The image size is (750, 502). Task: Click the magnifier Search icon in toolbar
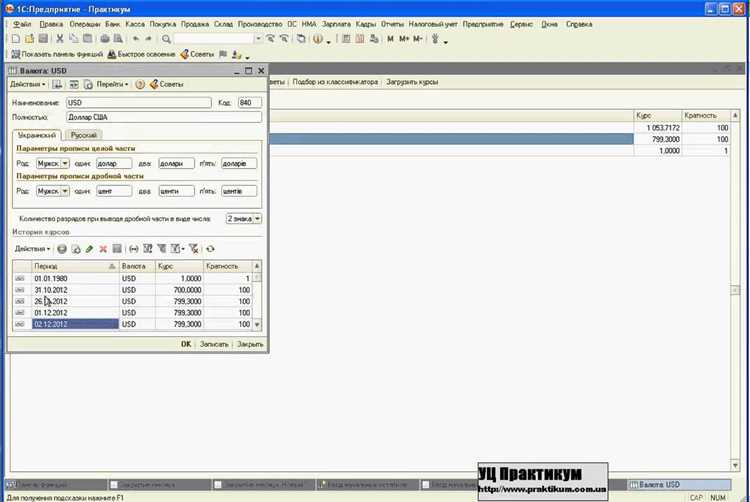166,39
